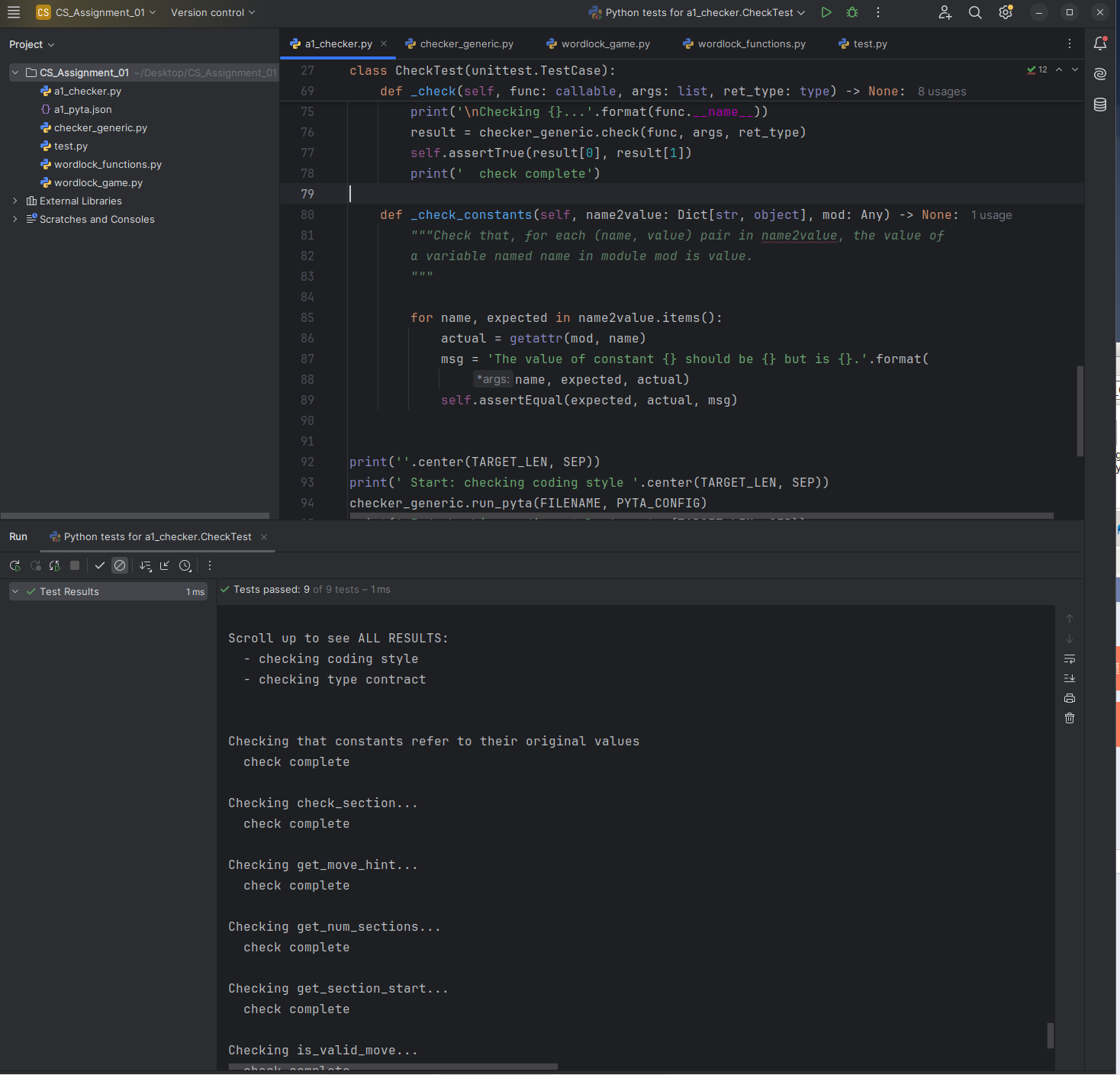The height and width of the screenshot is (1075, 1120).
Task: Toggle Show Passed tests checkmark
Action: (x=99, y=565)
